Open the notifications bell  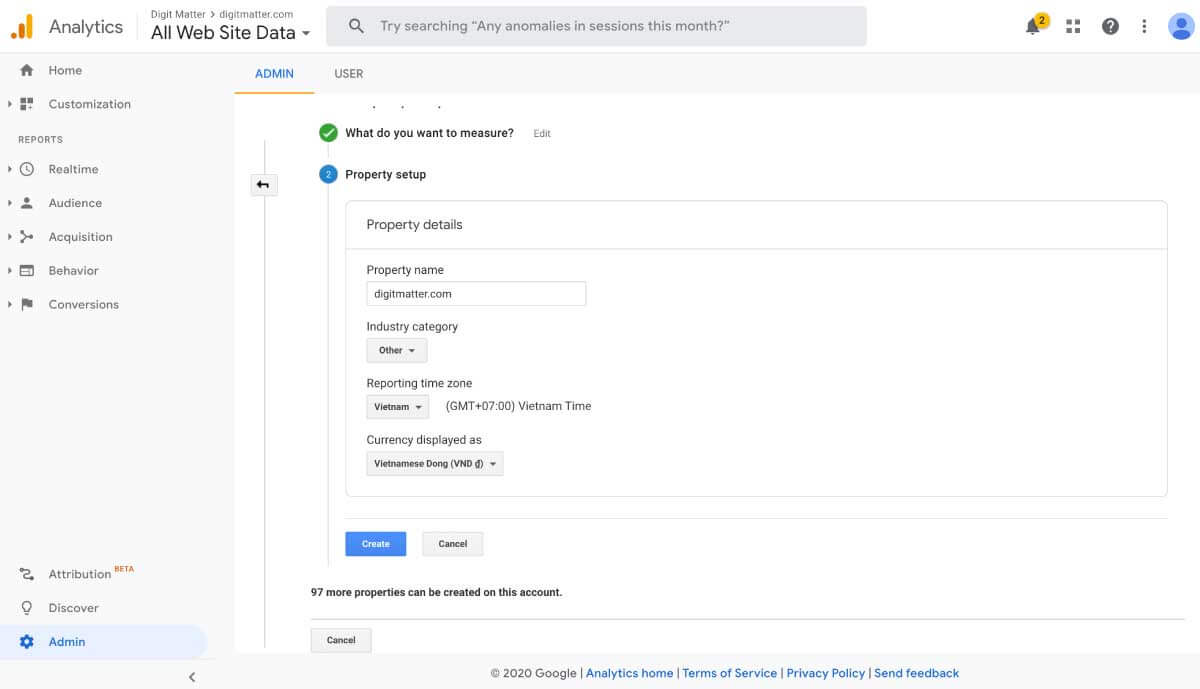pos(1031,26)
